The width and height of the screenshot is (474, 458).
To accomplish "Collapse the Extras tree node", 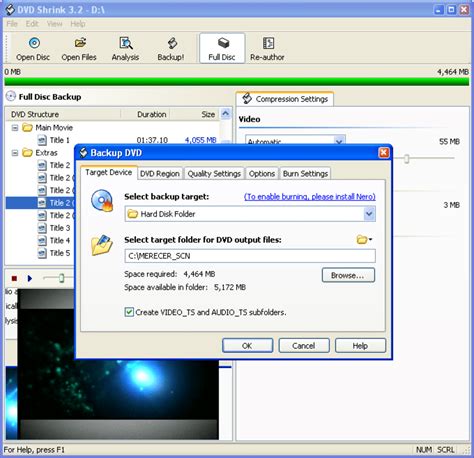I will [x=15, y=153].
